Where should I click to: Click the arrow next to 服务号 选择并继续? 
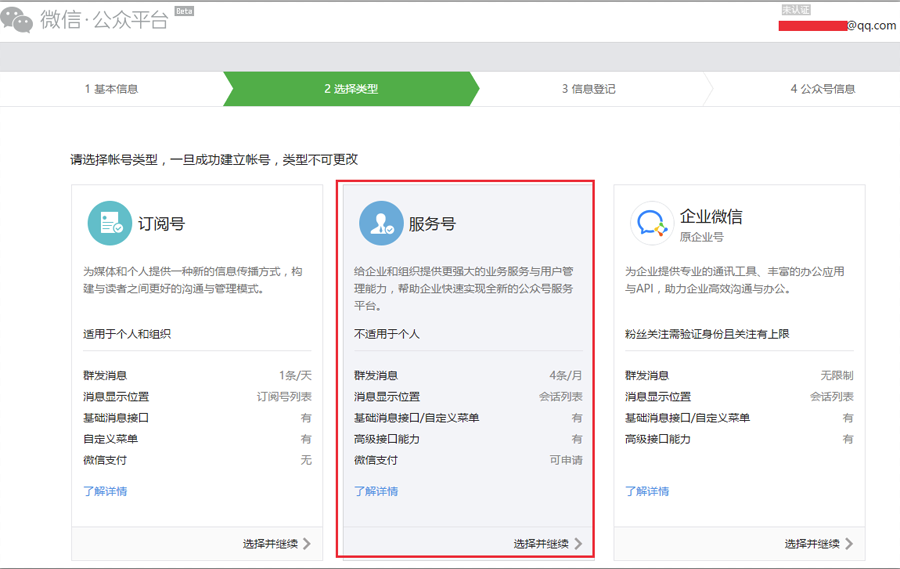coord(578,544)
